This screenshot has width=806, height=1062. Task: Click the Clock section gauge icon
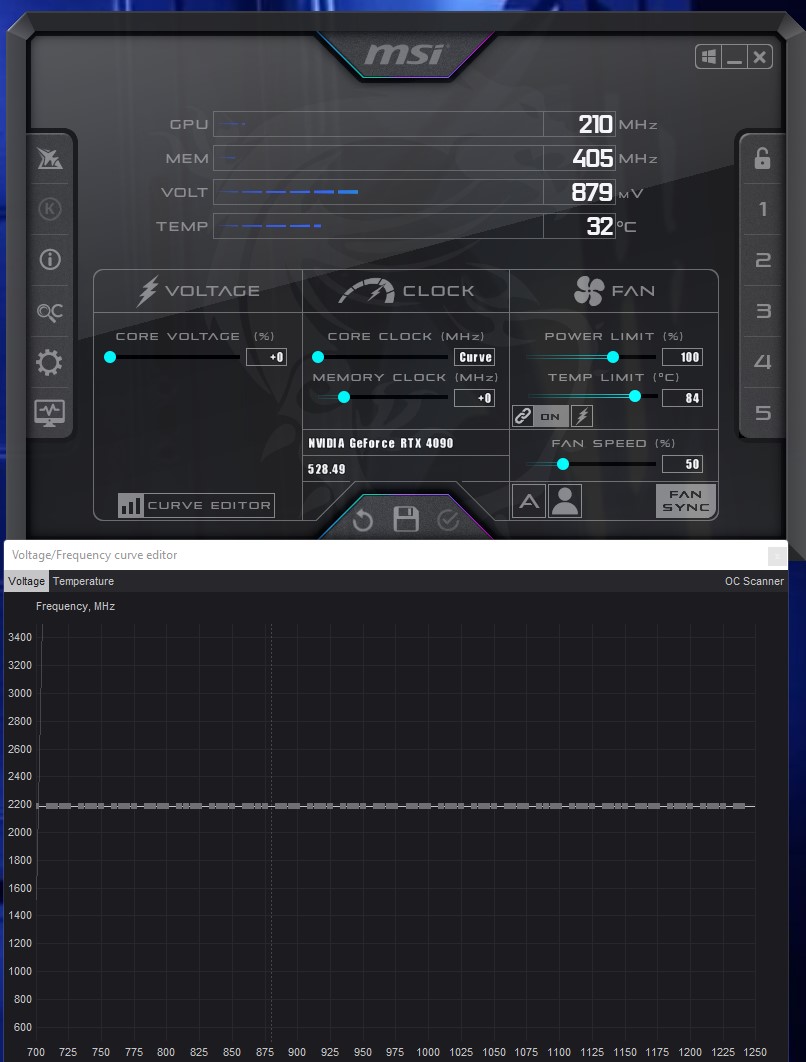click(x=366, y=291)
